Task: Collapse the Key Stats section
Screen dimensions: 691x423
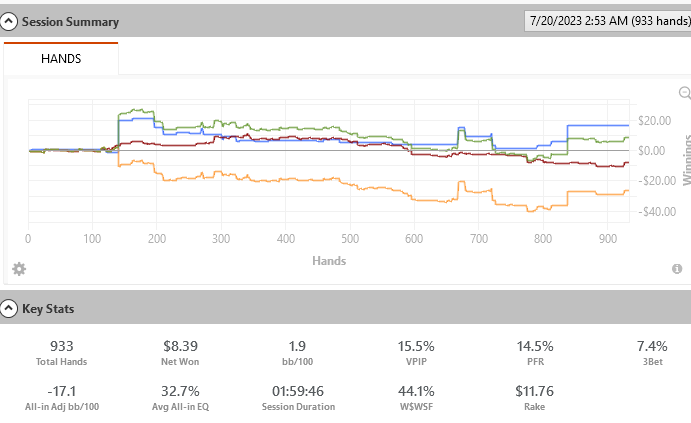Action: [10, 309]
